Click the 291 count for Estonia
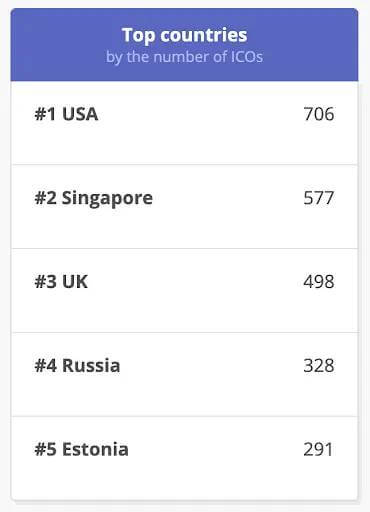 (x=318, y=449)
